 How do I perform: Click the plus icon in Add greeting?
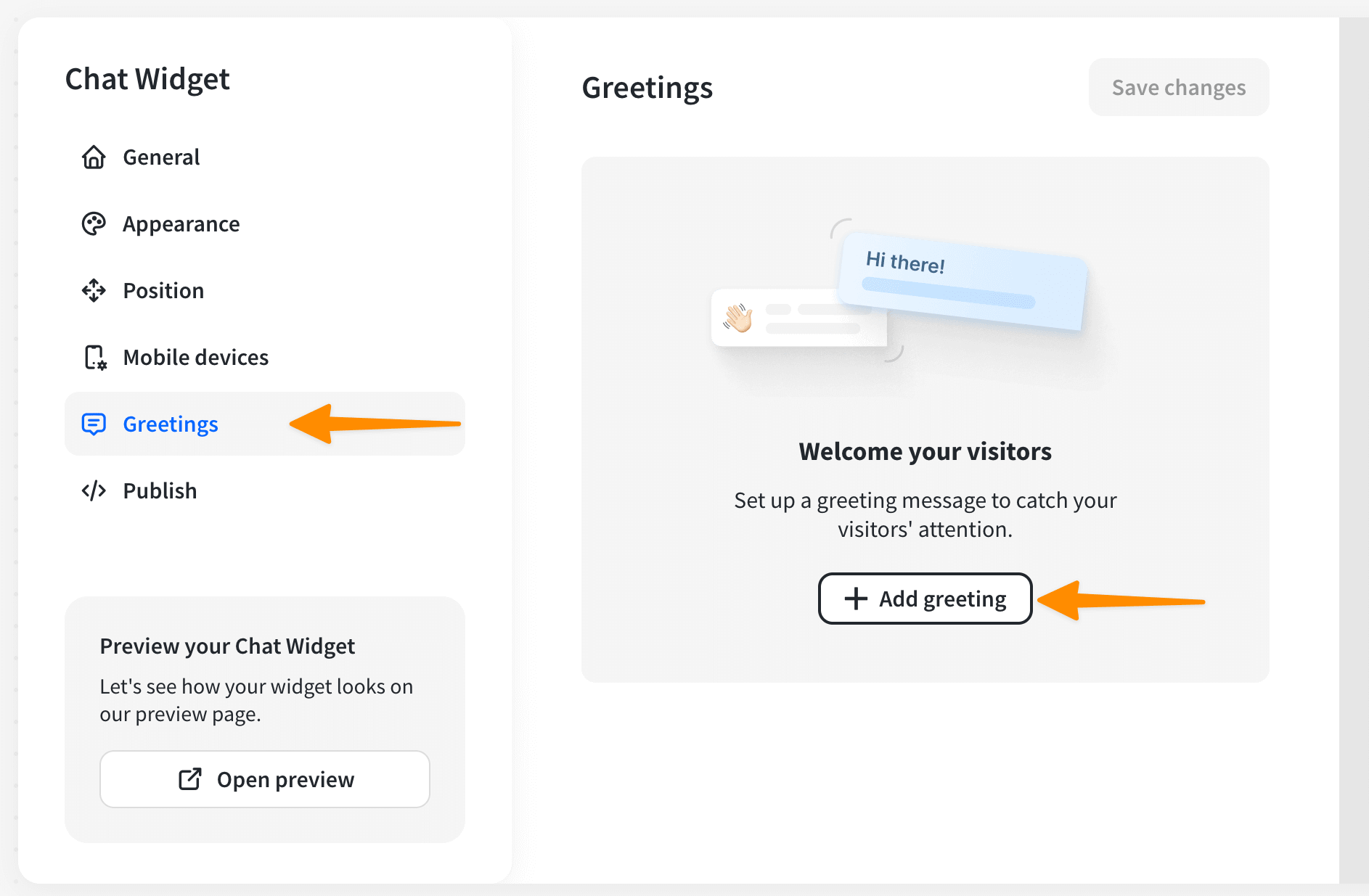(x=856, y=599)
